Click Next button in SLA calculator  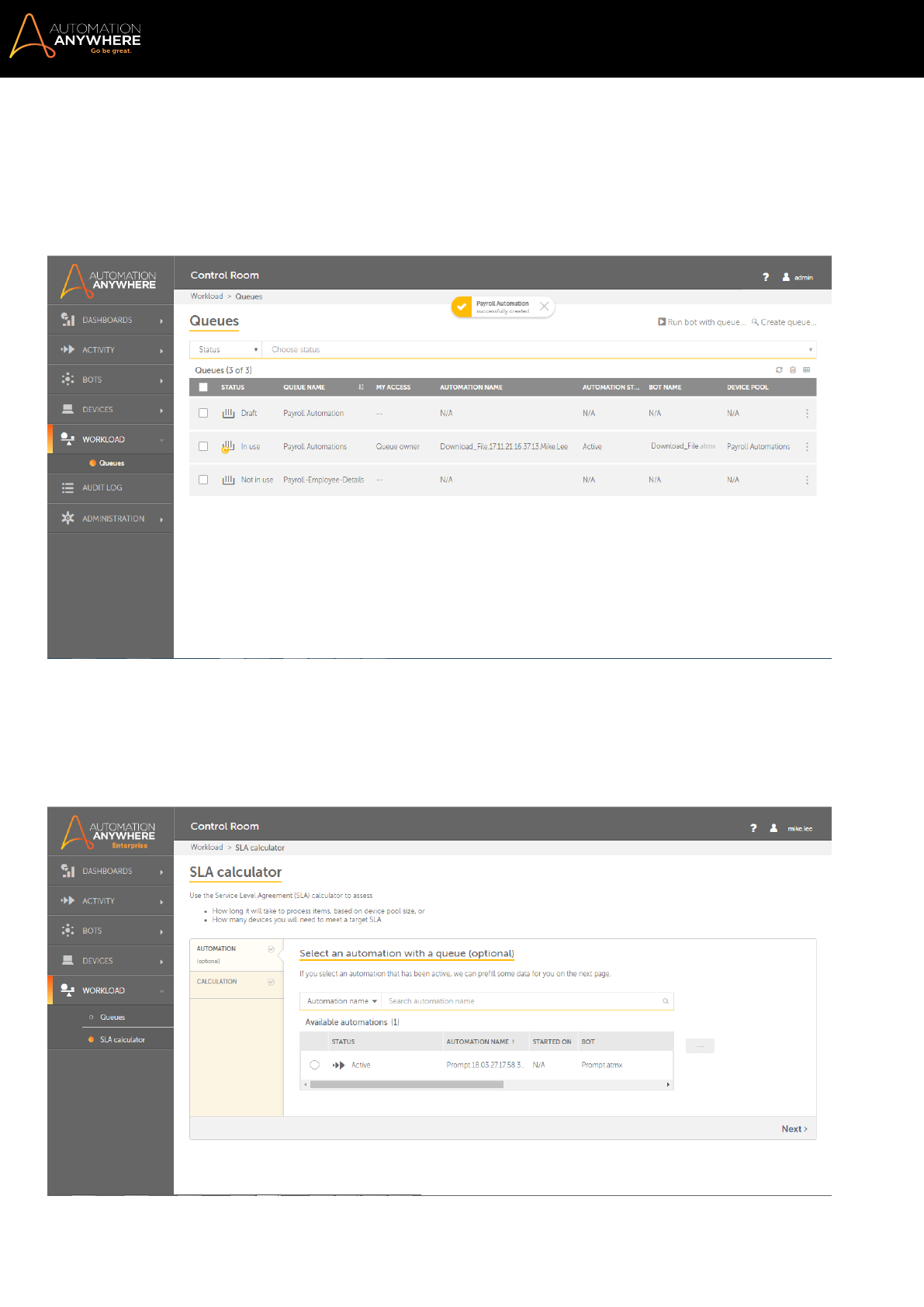(x=794, y=1129)
